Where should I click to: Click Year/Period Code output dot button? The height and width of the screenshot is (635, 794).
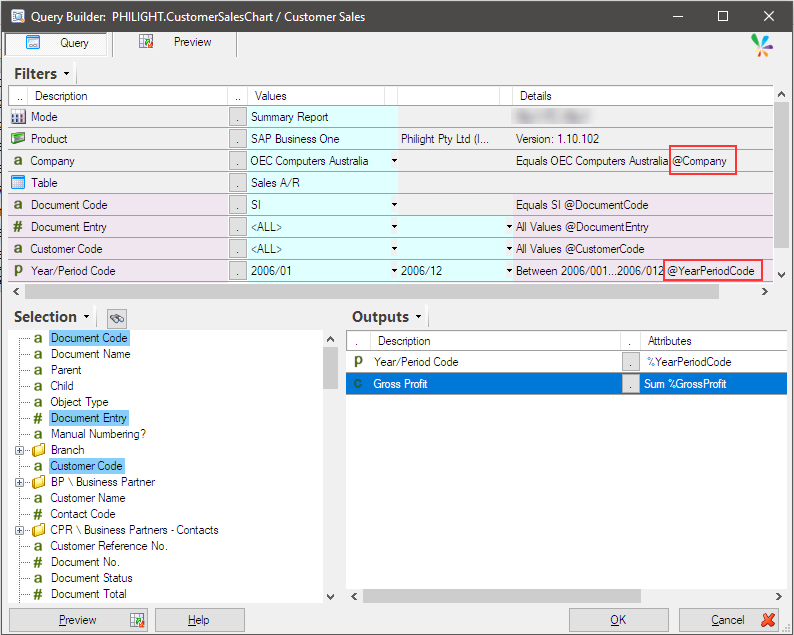point(630,362)
